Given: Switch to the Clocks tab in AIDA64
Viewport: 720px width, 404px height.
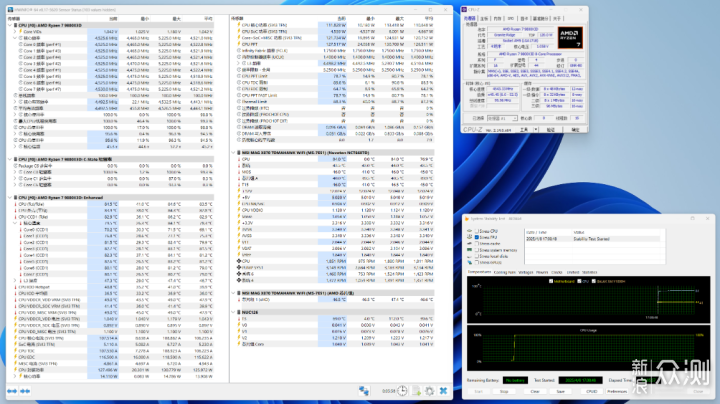Looking at the screenshot, I should 557,272.
